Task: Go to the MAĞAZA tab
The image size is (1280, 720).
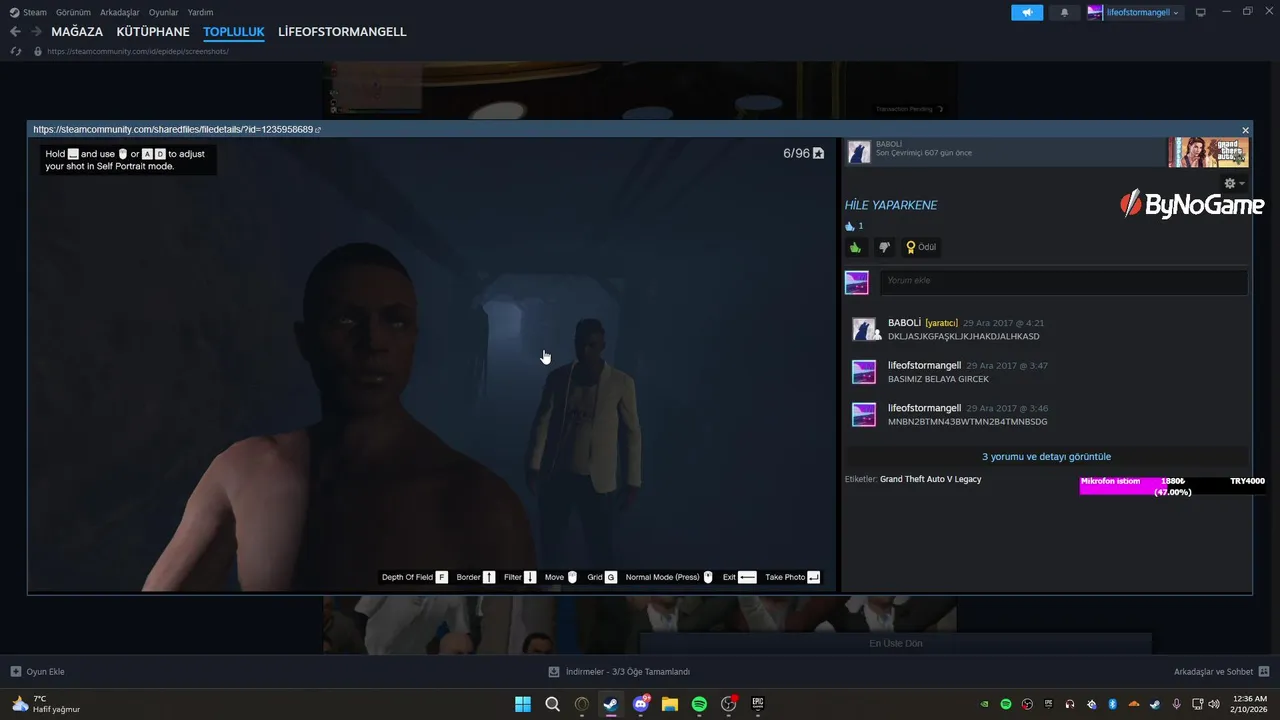Action: tap(77, 32)
